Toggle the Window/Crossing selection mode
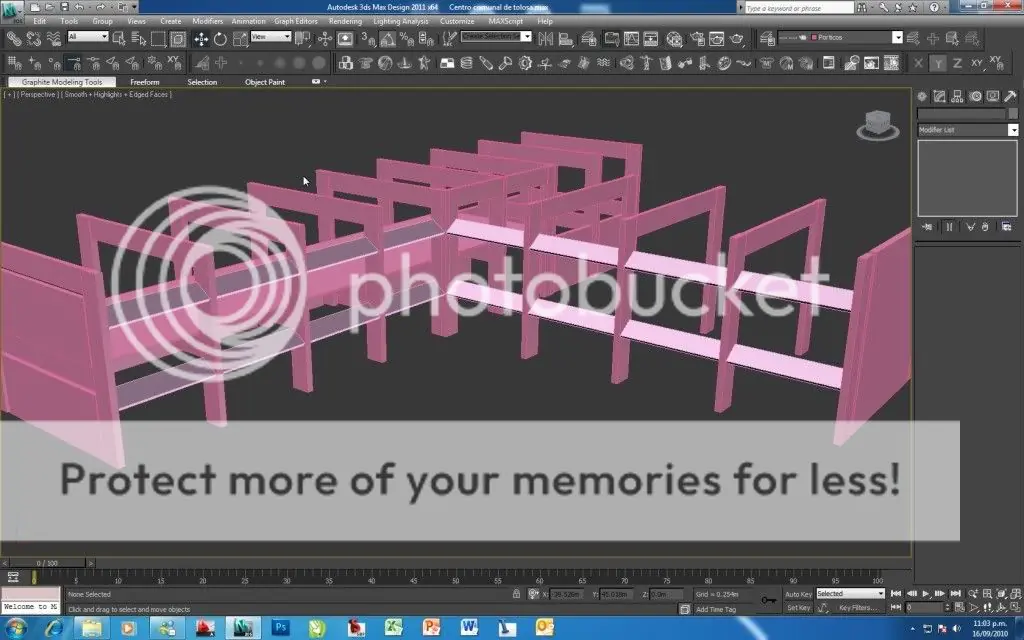The width and height of the screenshot is (1024, 640). click(179, 38)
